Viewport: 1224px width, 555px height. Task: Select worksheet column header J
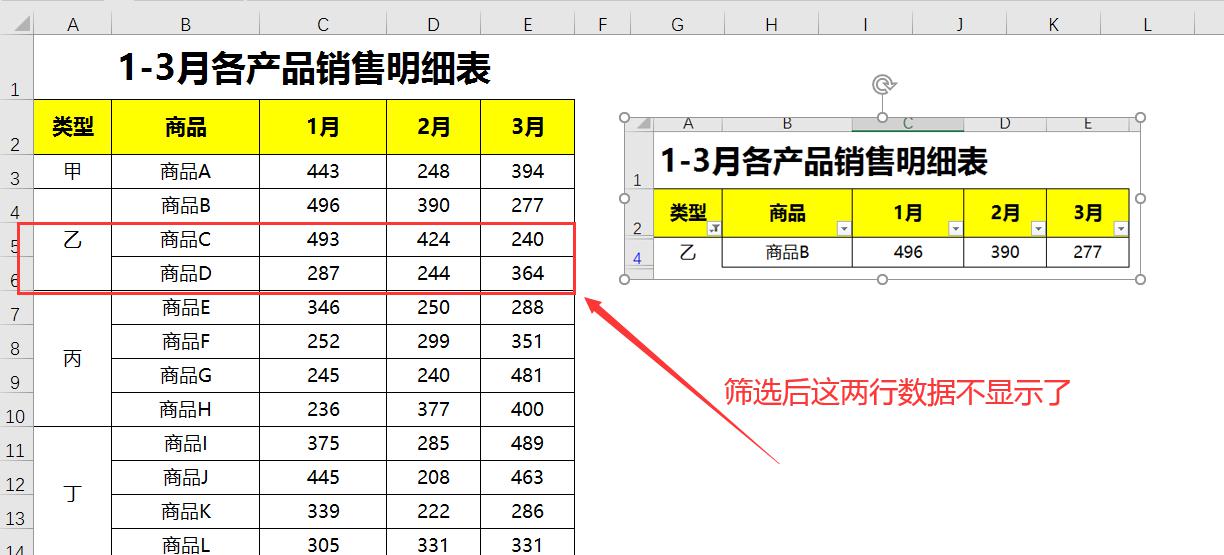point(960,25)
